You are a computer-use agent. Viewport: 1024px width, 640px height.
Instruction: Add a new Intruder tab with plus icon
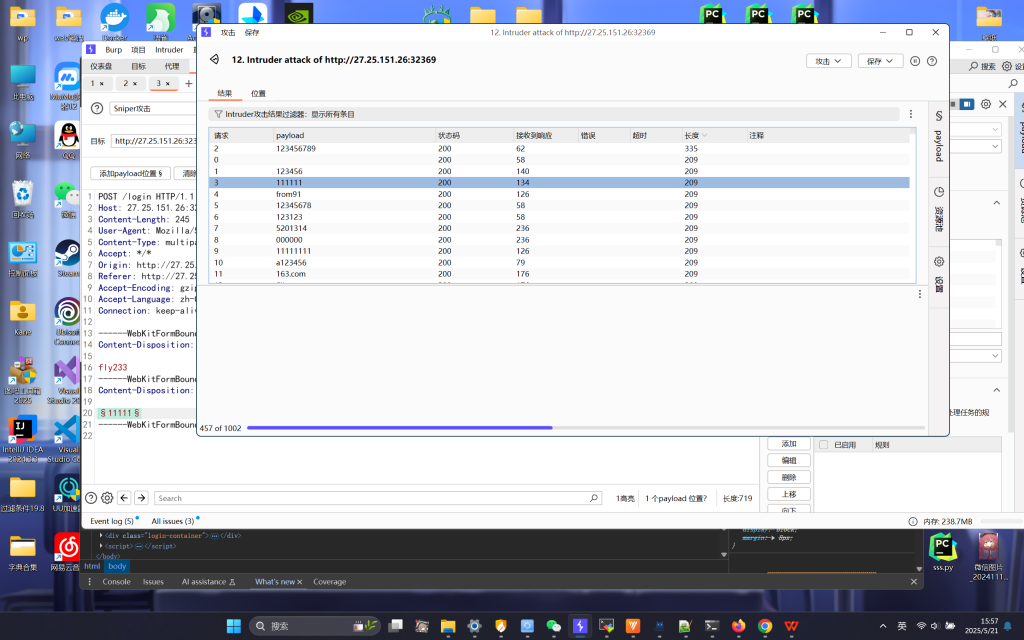[x=189, y=84]
